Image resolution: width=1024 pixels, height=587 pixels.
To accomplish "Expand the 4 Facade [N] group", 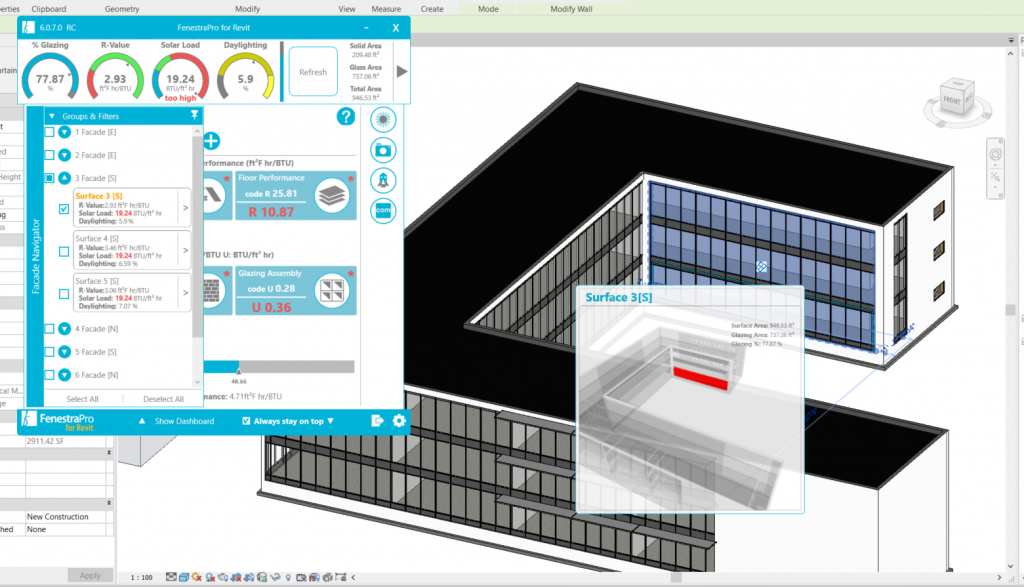I will 64,328.
